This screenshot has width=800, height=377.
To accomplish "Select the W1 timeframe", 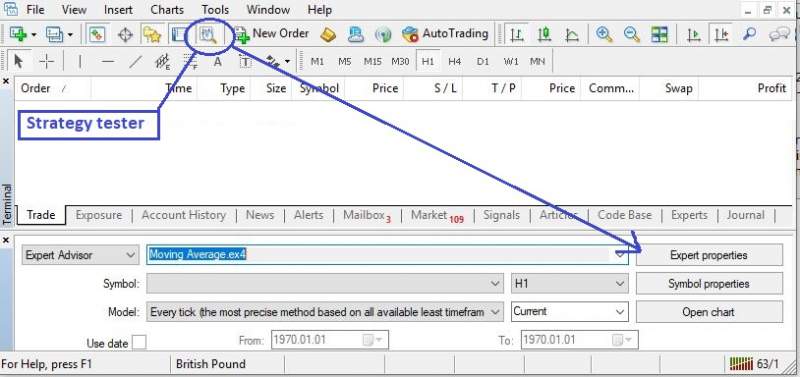I will (x=511, y=61).
